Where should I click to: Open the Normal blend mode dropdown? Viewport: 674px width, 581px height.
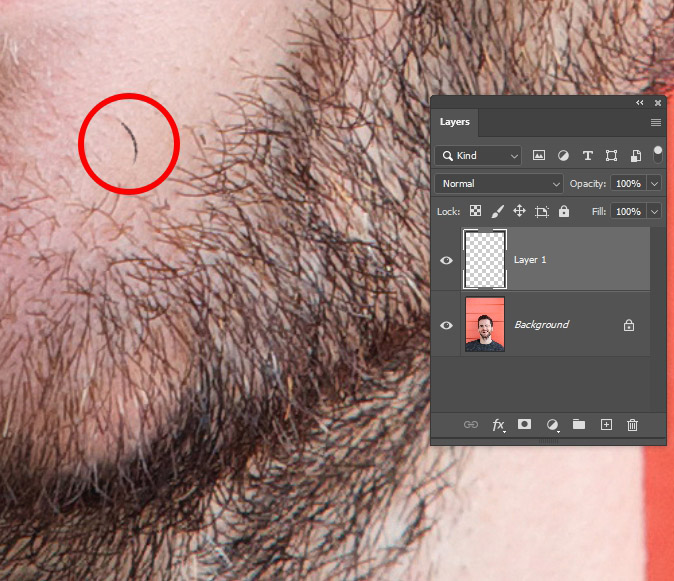(x=499, y=183)
